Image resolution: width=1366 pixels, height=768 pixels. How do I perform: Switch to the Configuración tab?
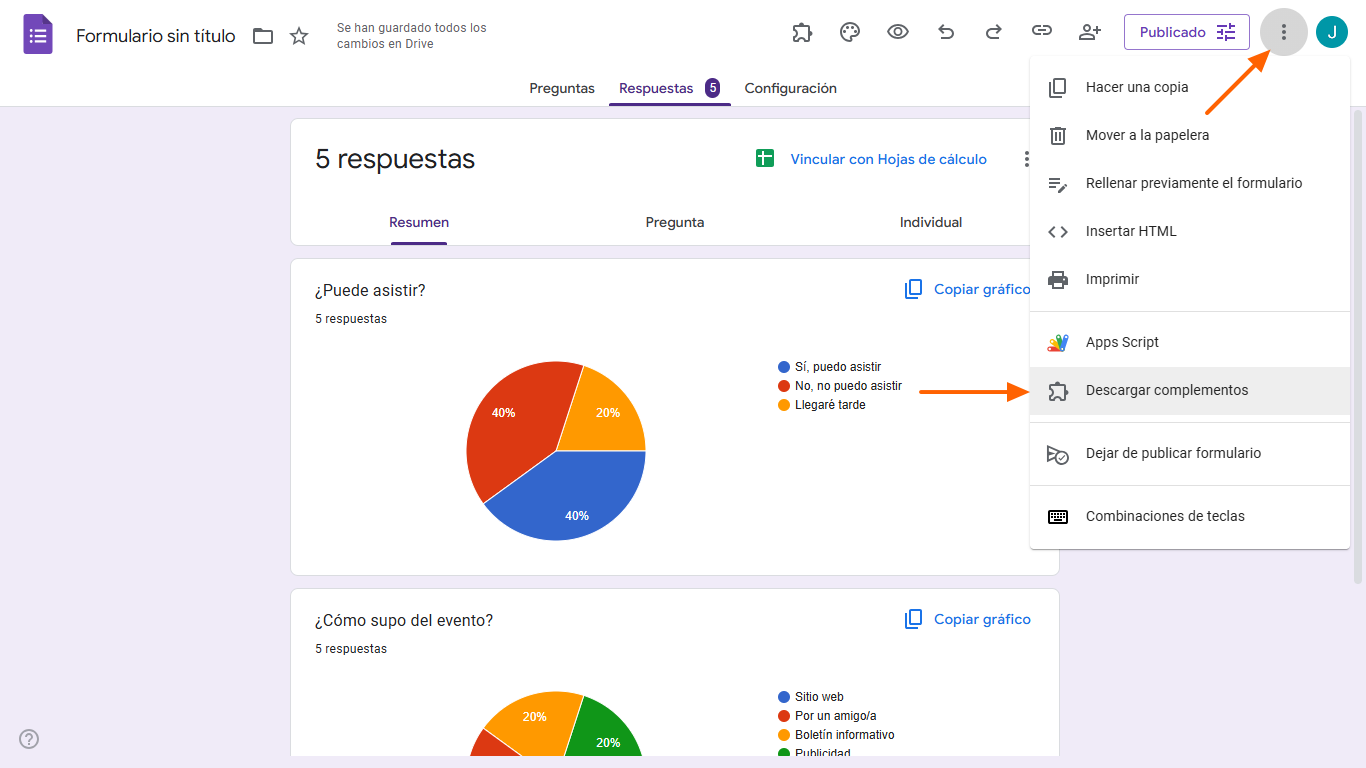point(790,88)
